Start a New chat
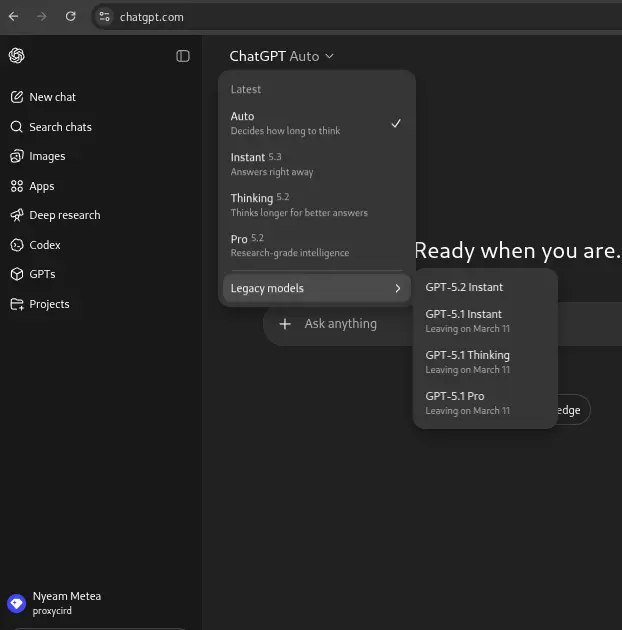 pos(43,97)
